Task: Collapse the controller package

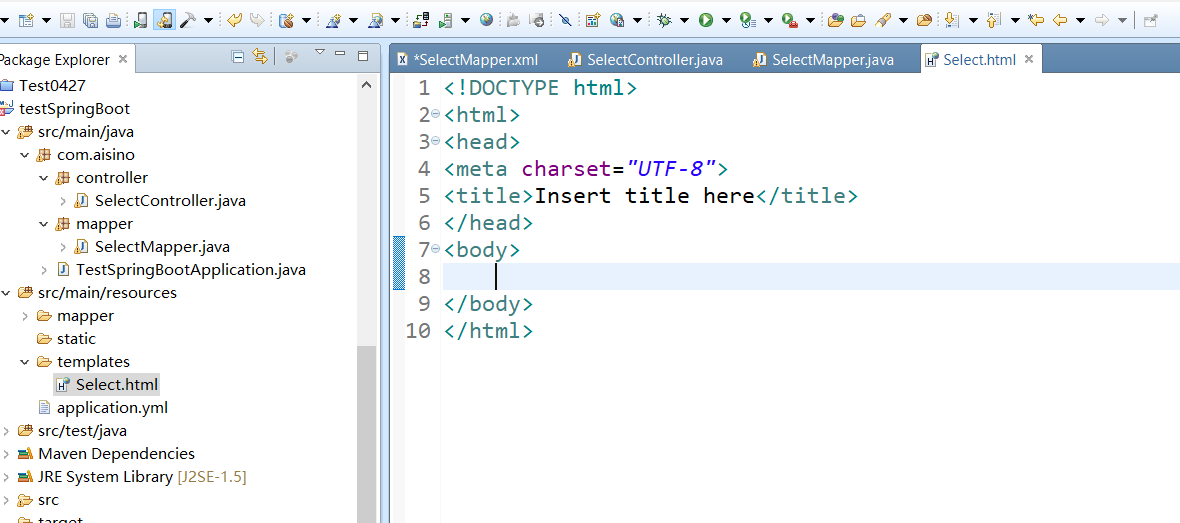Action: pyautogui.click(x=44, y=178)
